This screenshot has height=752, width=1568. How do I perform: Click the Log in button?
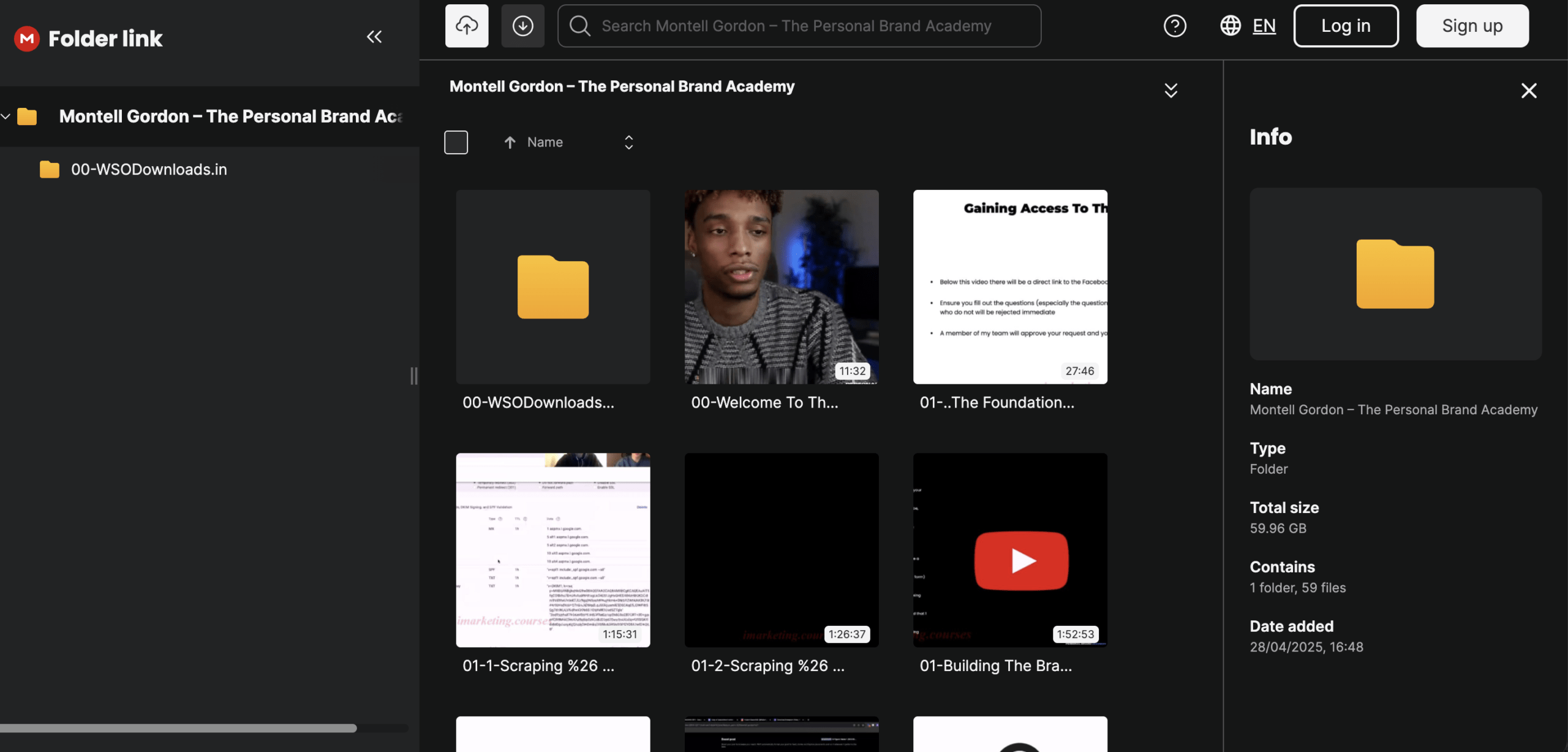pyautogui.click(x=1346, y=26)
